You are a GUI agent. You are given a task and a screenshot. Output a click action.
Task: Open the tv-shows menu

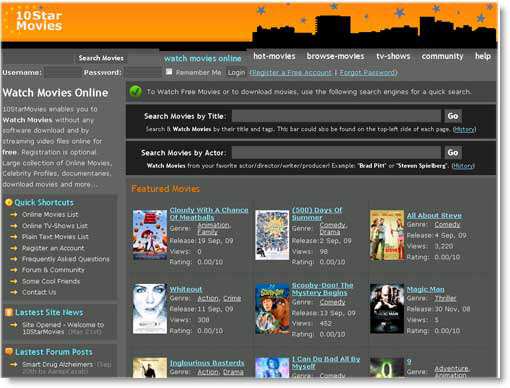pyautogui.click(x=393, y=56)
